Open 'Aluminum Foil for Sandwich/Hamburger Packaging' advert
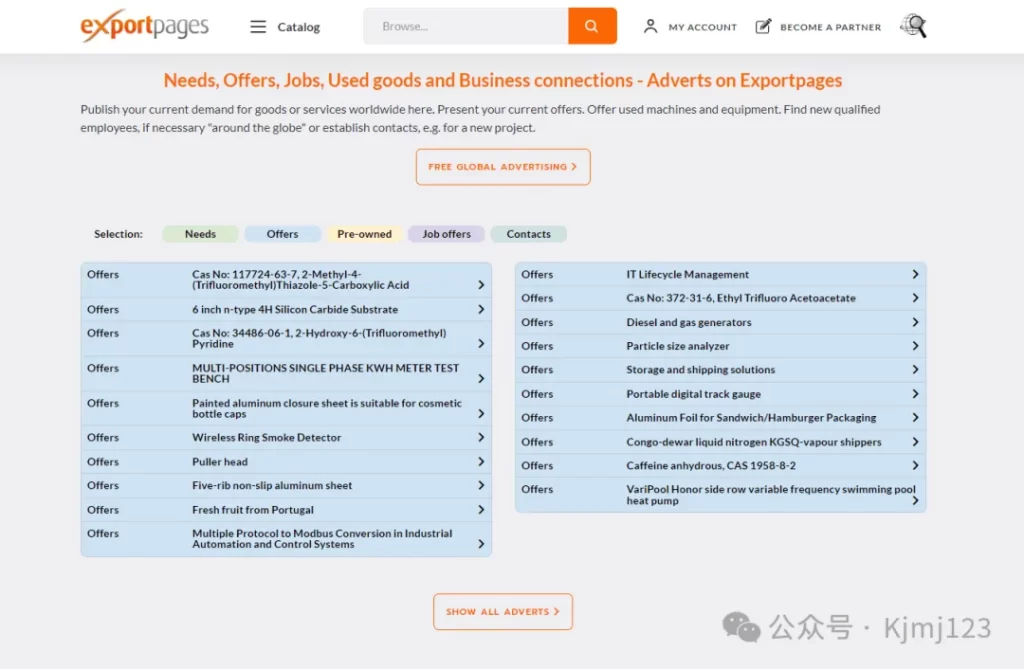This screenshot has height=669, width=1024. [751, 417]
